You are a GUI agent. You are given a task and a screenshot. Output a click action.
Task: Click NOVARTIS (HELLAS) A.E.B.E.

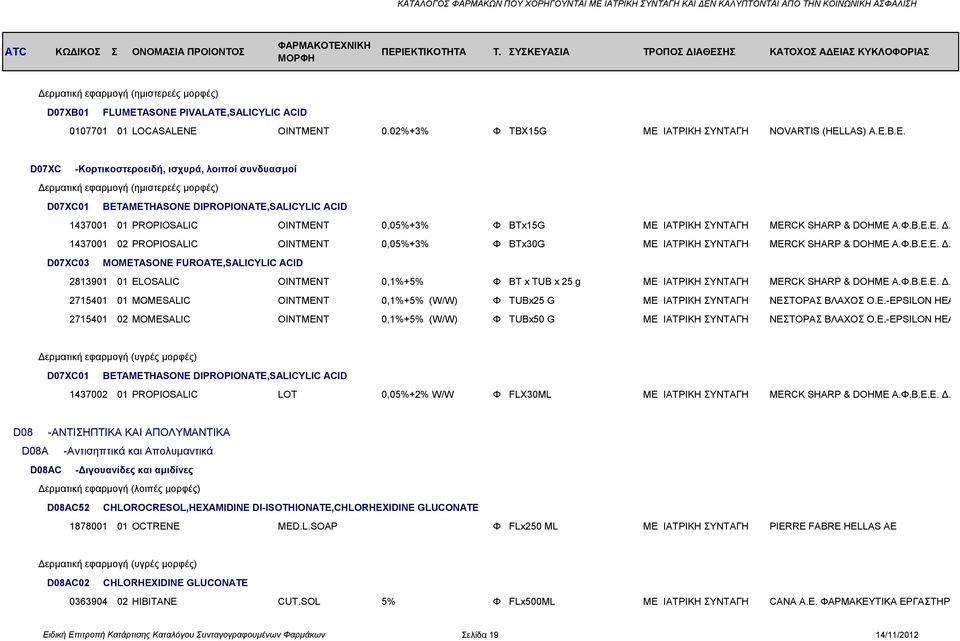(837, 131)
